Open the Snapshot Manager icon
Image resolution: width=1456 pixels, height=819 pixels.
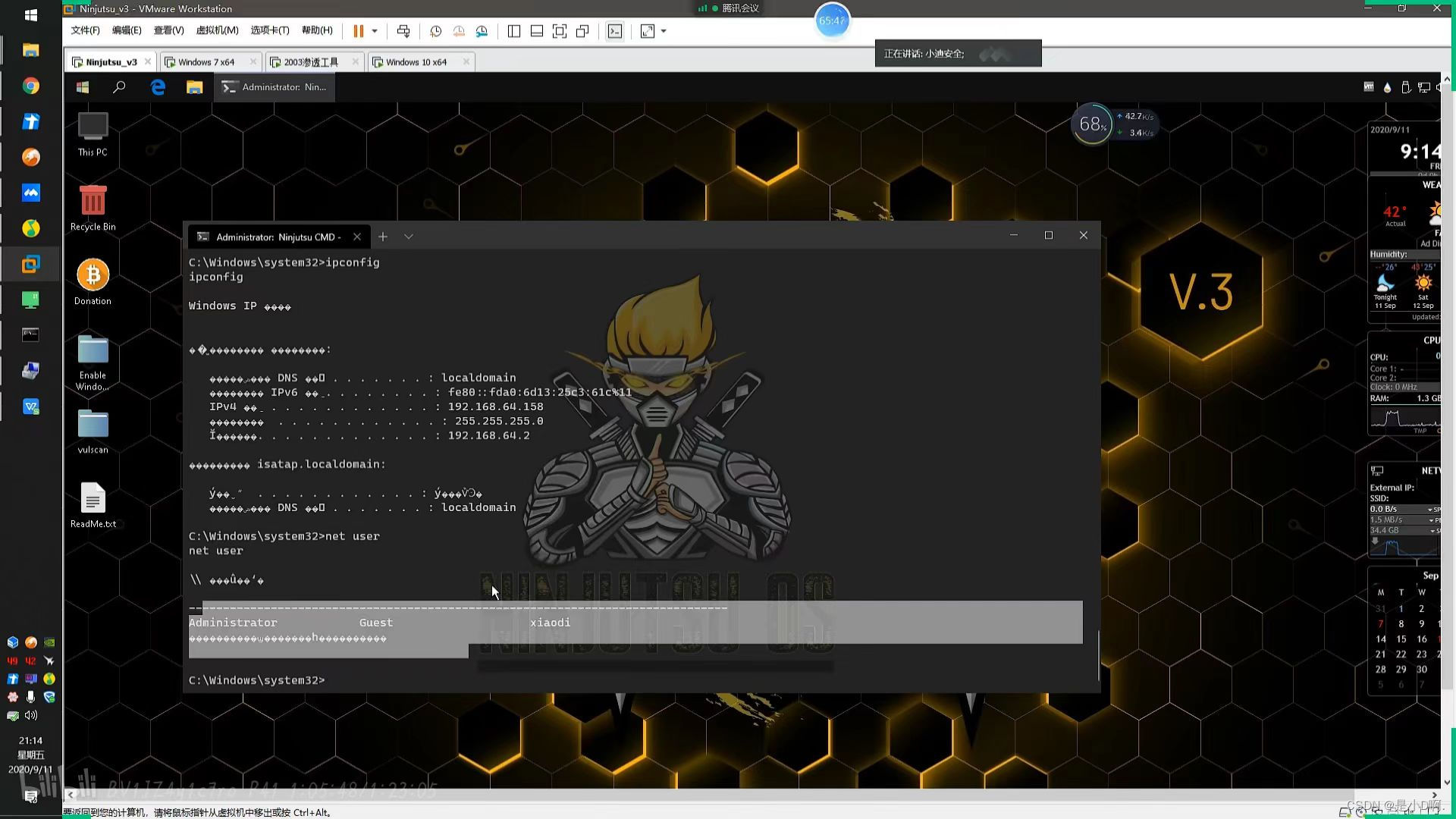point(482,31)
